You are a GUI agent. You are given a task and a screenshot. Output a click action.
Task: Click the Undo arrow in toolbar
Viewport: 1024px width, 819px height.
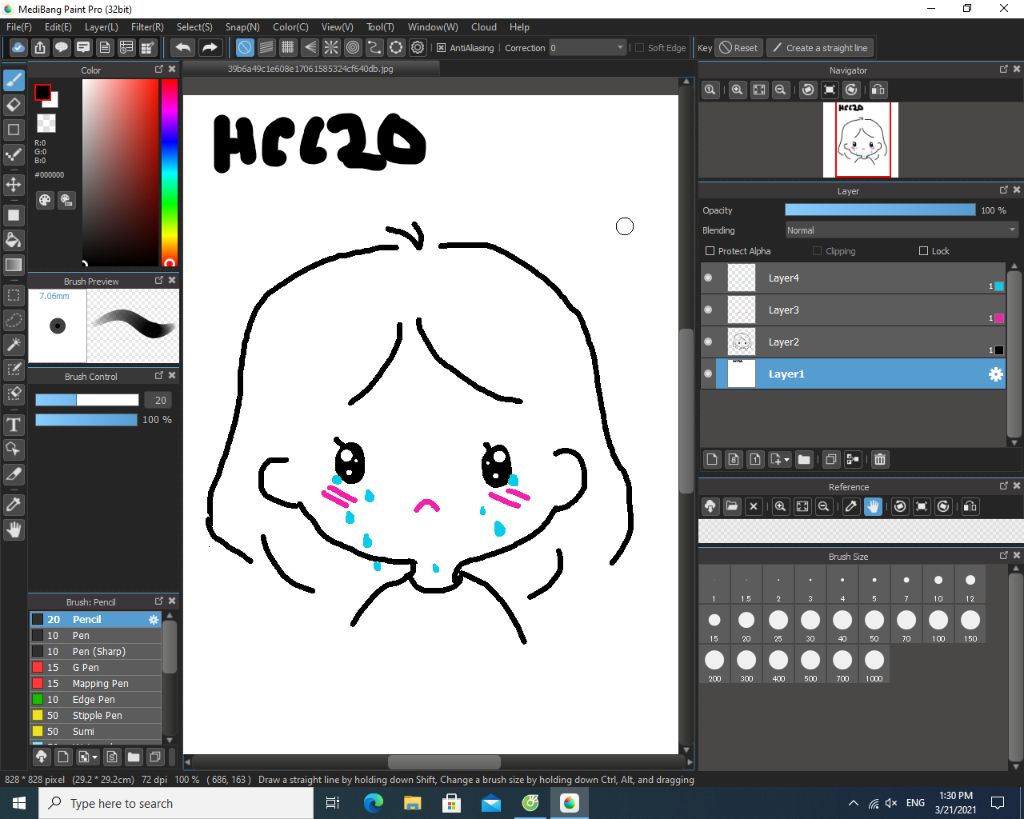point(184,48)
